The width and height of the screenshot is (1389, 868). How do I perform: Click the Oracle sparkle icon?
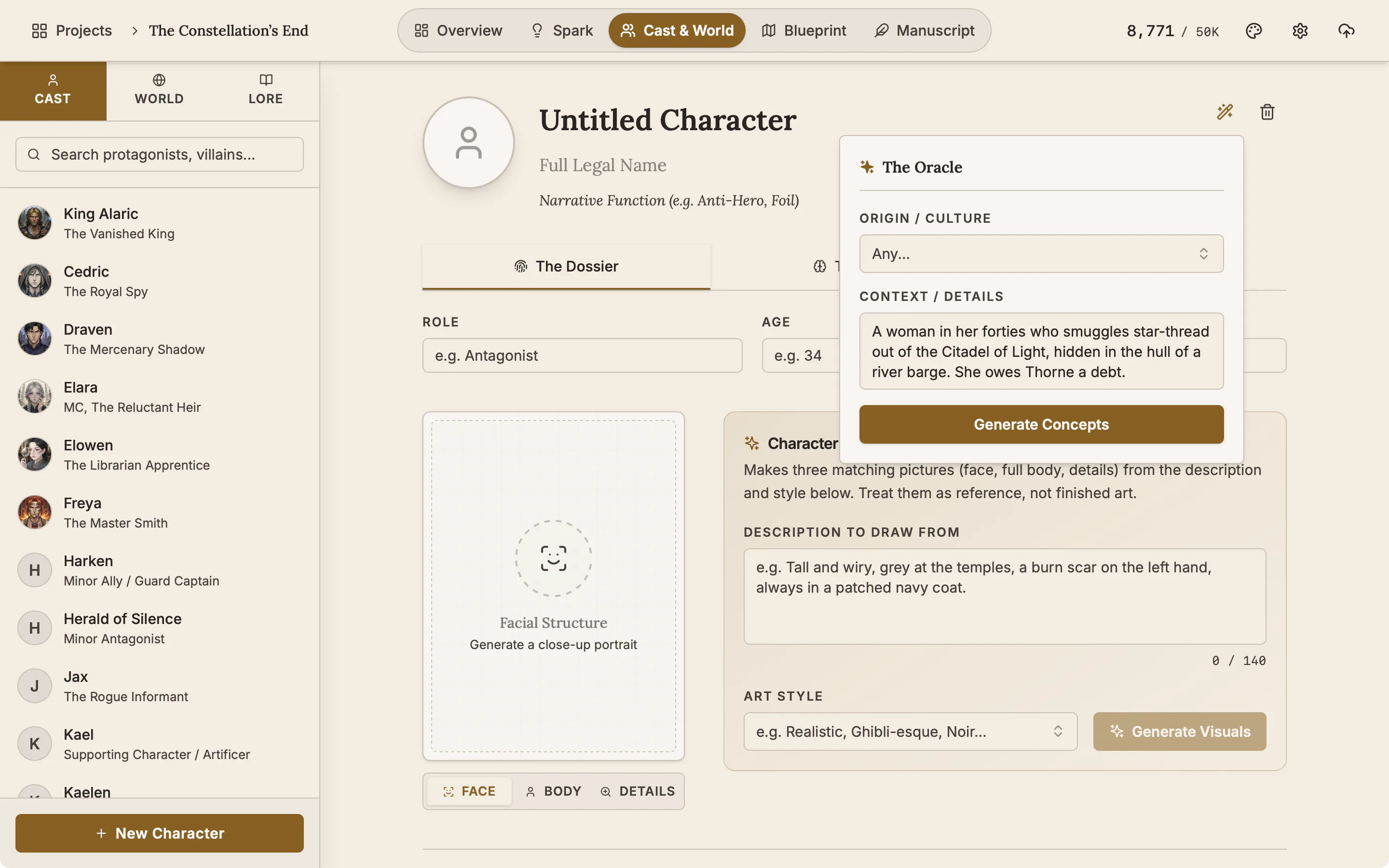click(x=867, y=167)
